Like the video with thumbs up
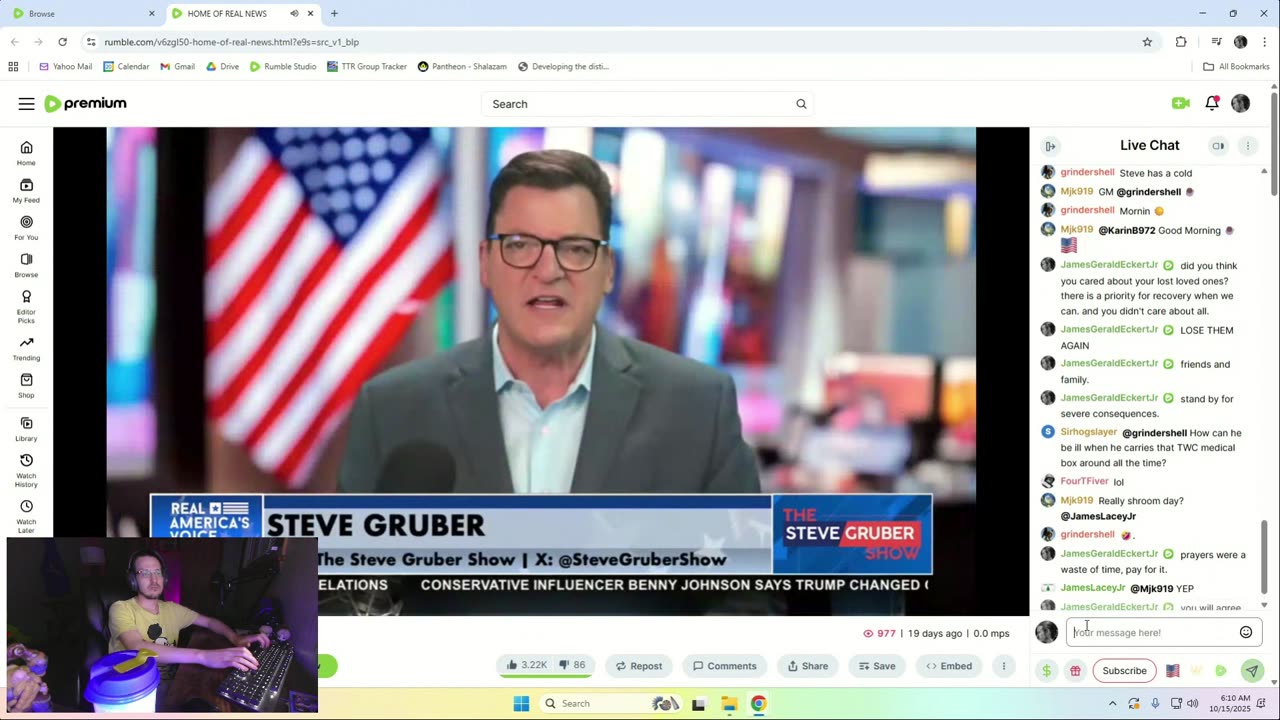The width and height of the screenshot is (1280, 720). 526,666
